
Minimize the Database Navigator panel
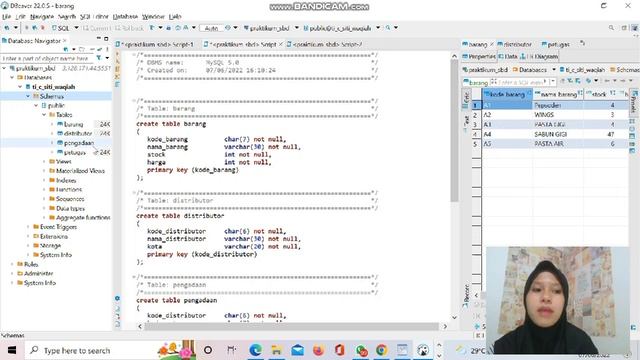click(x=98, y=38)
